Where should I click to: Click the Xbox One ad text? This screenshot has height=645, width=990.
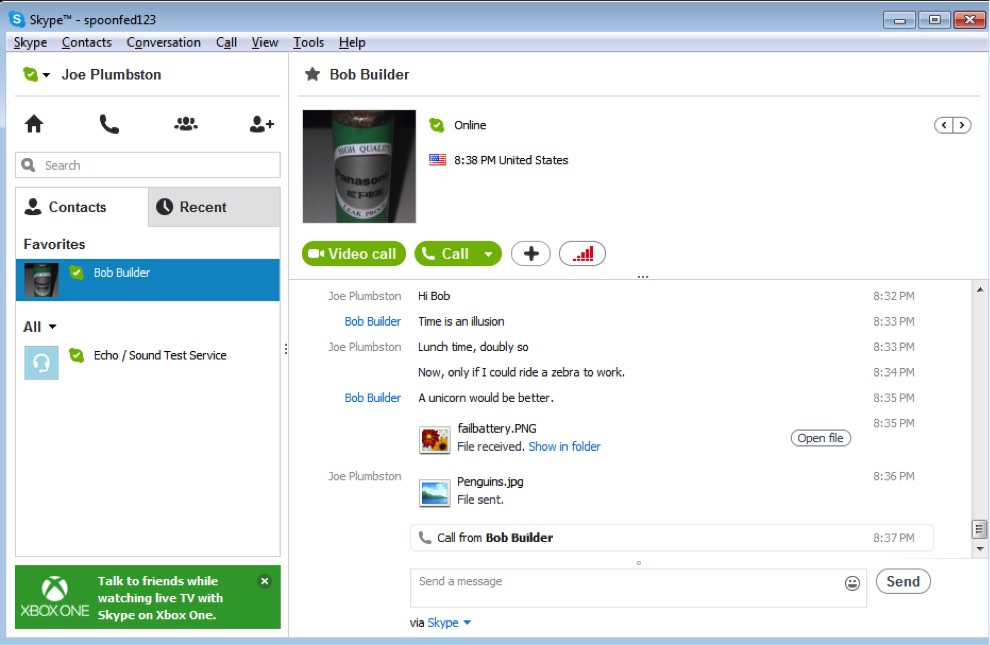pyautogui.click(x=160, y=598)
